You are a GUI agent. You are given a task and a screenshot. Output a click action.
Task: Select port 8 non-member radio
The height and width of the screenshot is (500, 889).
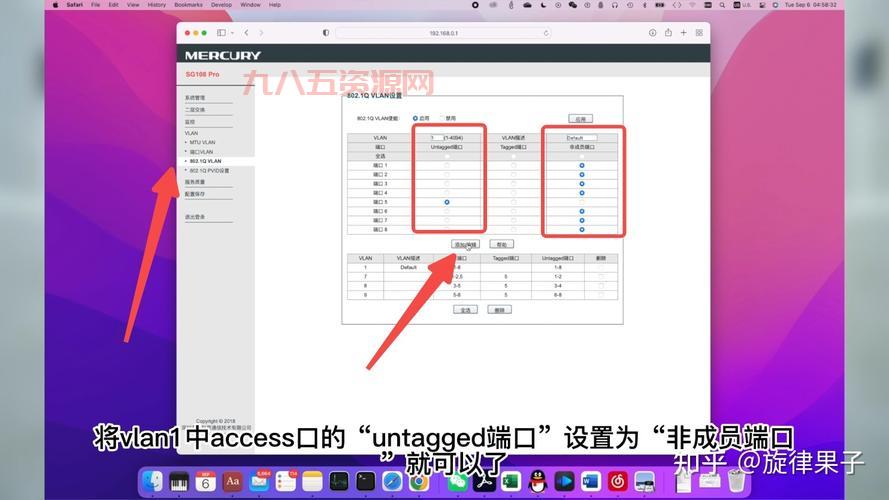click(582, 230)
